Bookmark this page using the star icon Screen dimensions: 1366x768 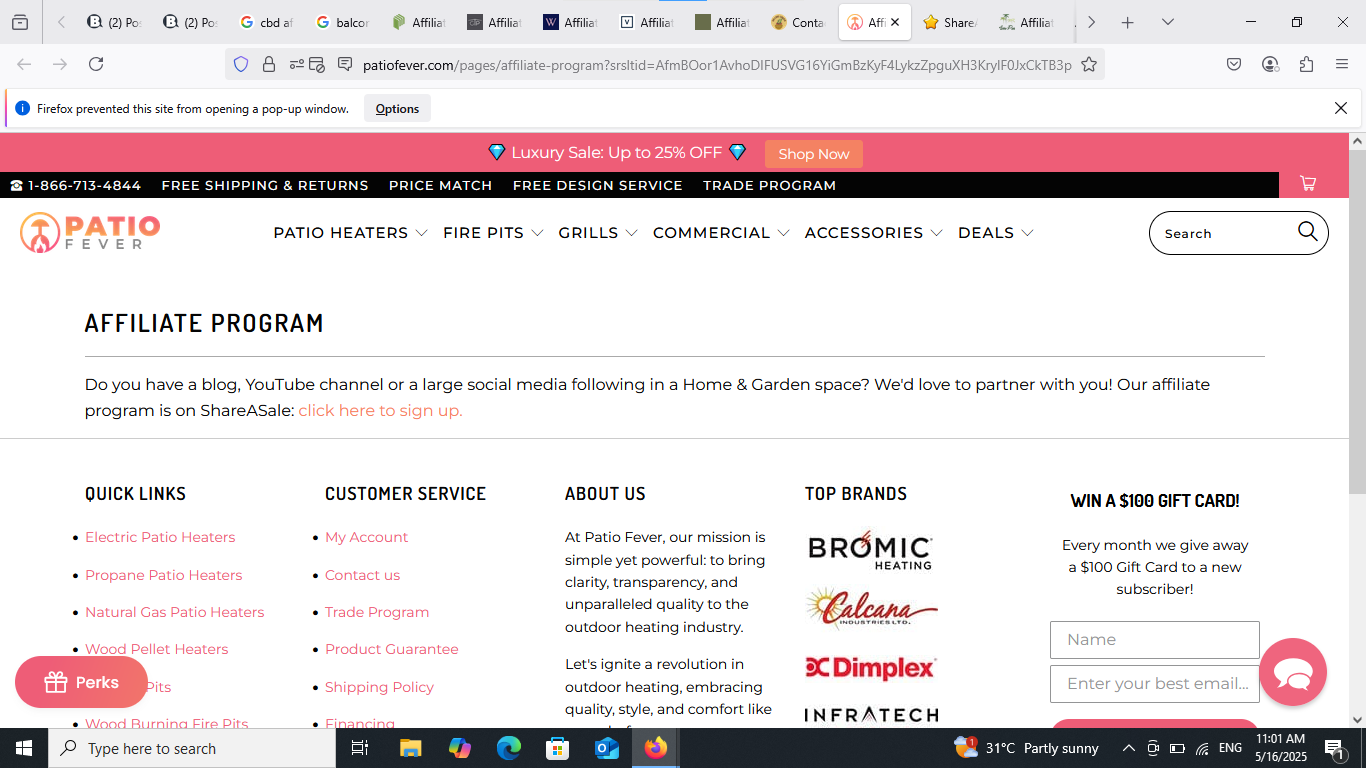1089,65
